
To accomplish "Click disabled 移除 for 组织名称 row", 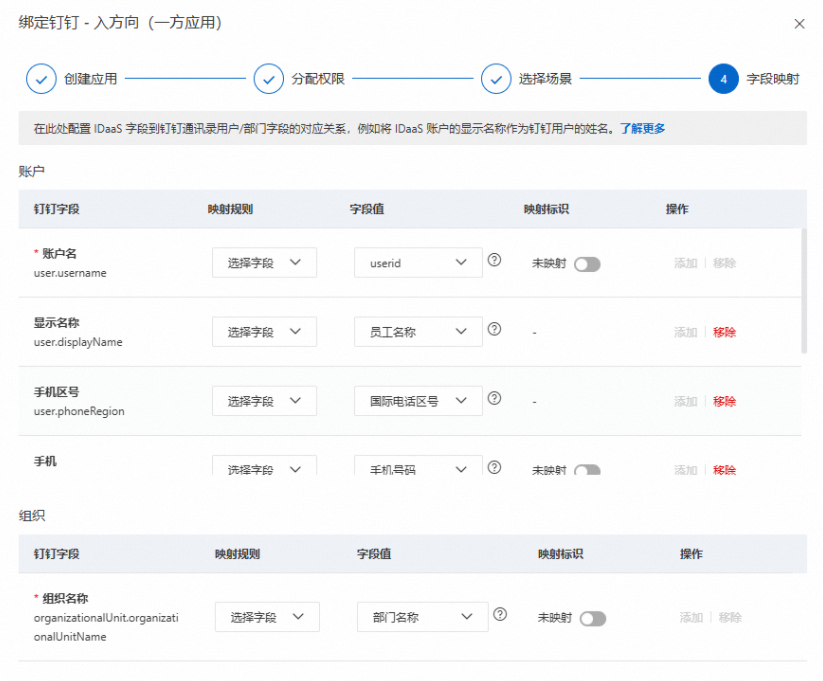I will [x=730, y=617].
